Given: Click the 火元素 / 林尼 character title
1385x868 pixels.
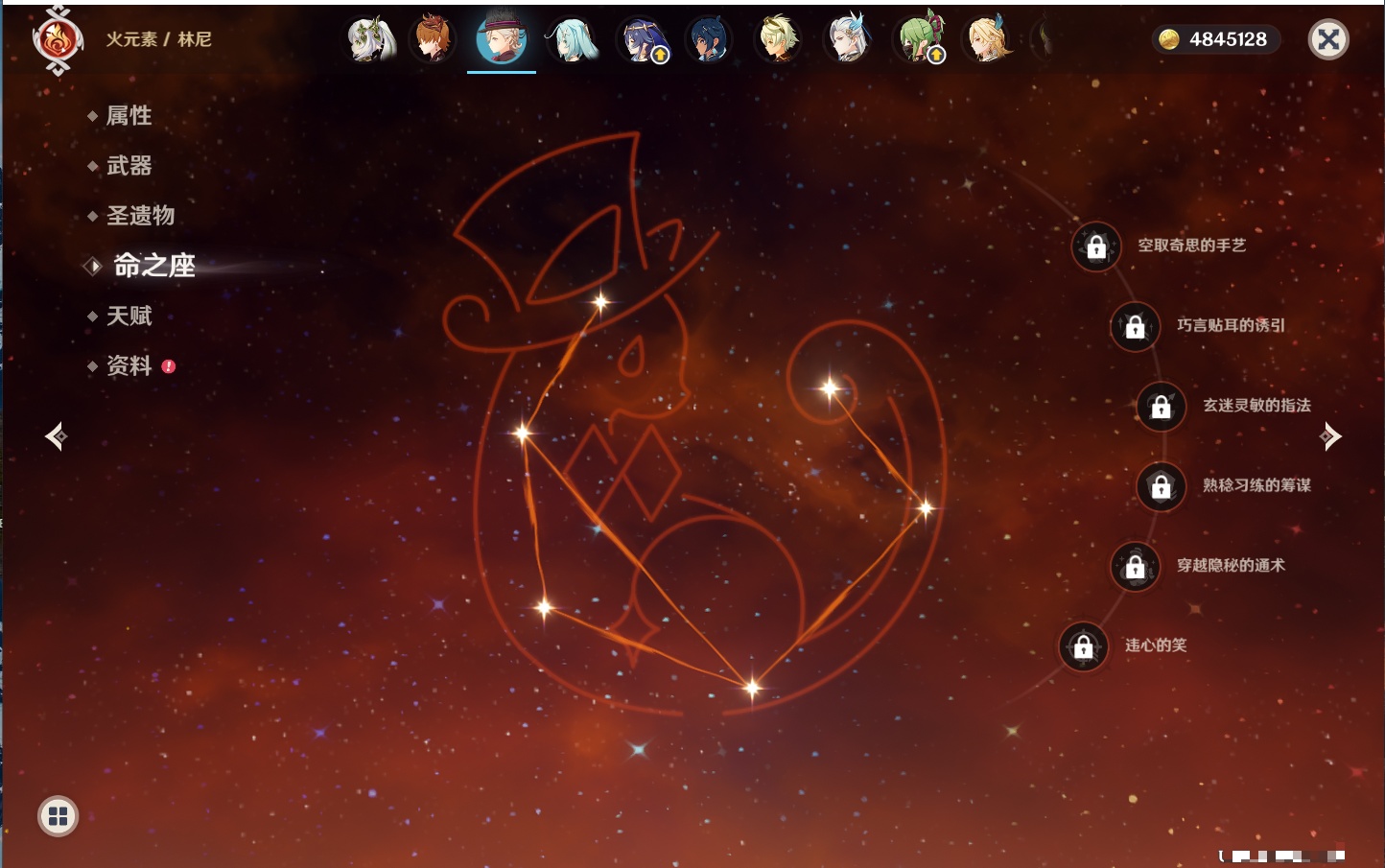Looking at the screenshot, I should point(158,39).
